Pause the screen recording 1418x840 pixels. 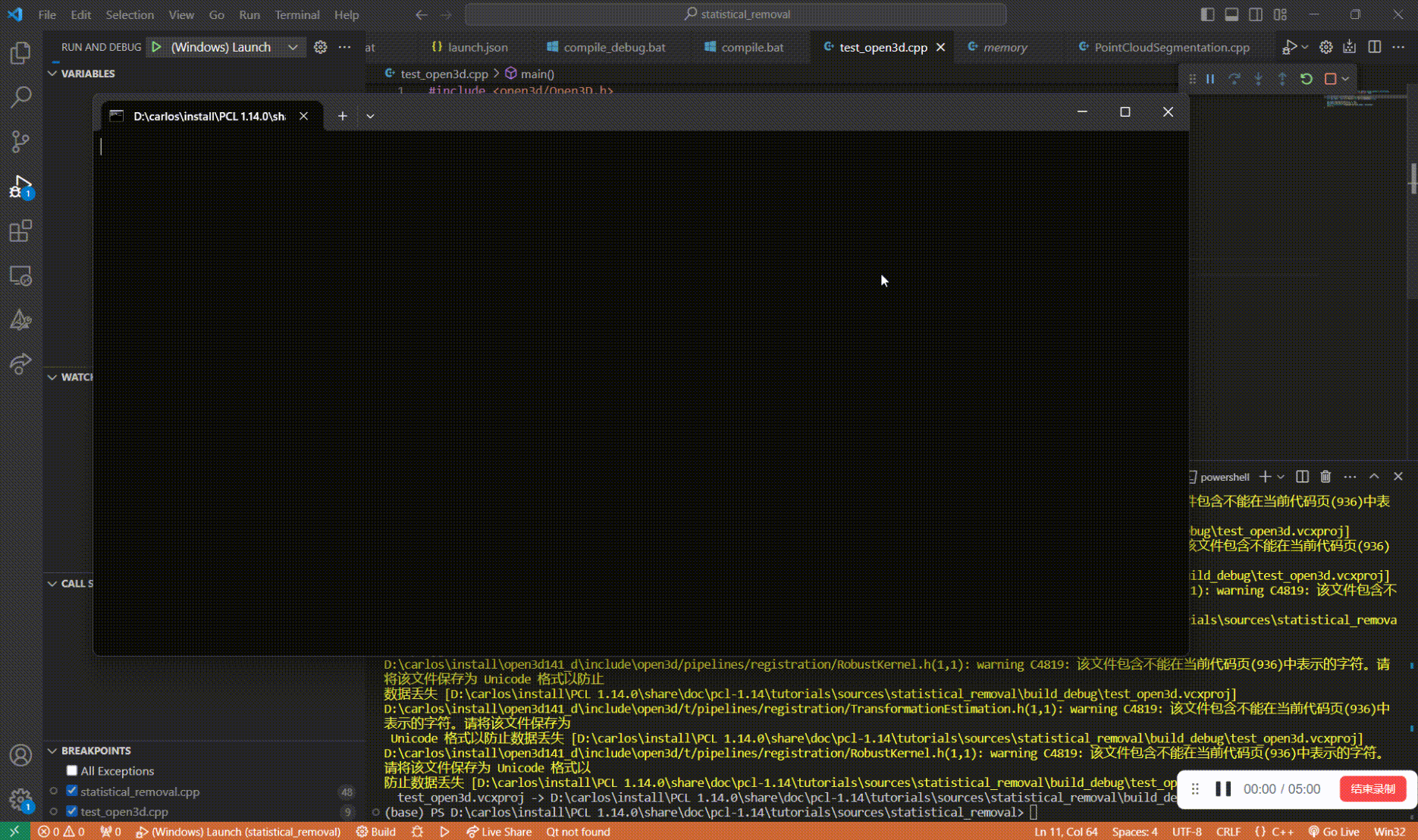click(x=1223, y=789)
